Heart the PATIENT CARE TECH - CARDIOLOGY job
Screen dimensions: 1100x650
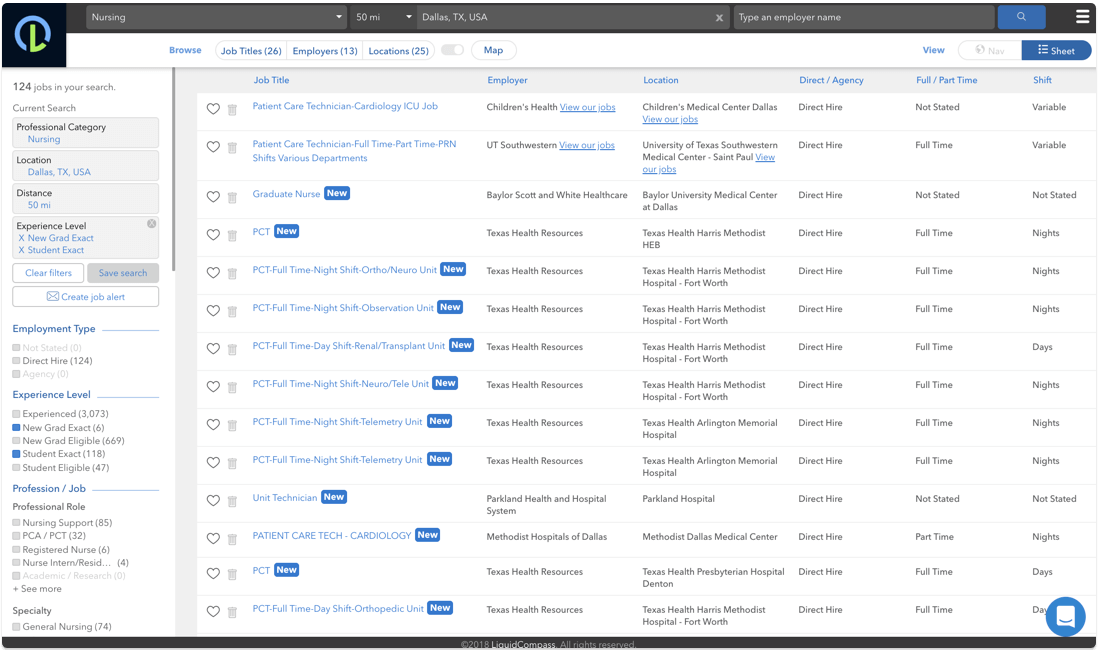(x=213, y=539)
